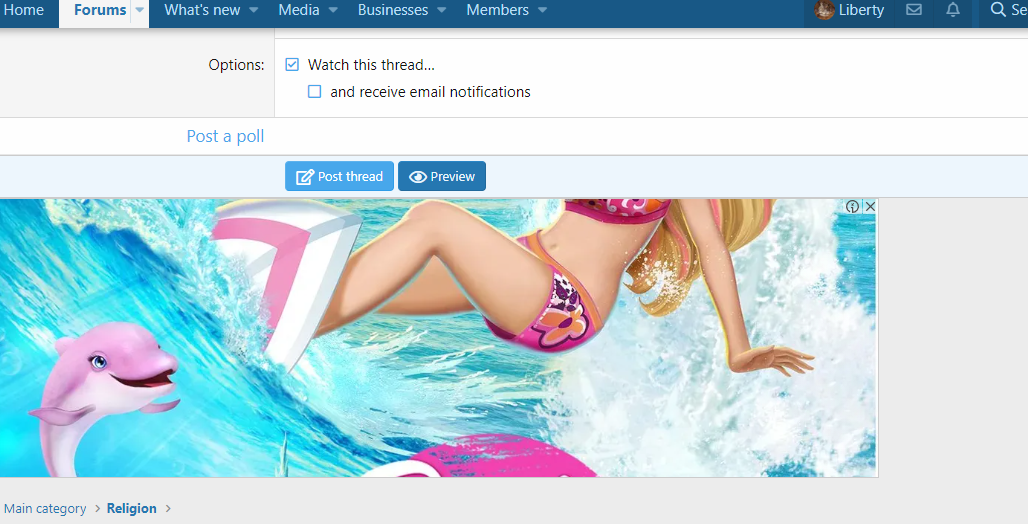Click the search magnifier icon

[x=997, y=10]
